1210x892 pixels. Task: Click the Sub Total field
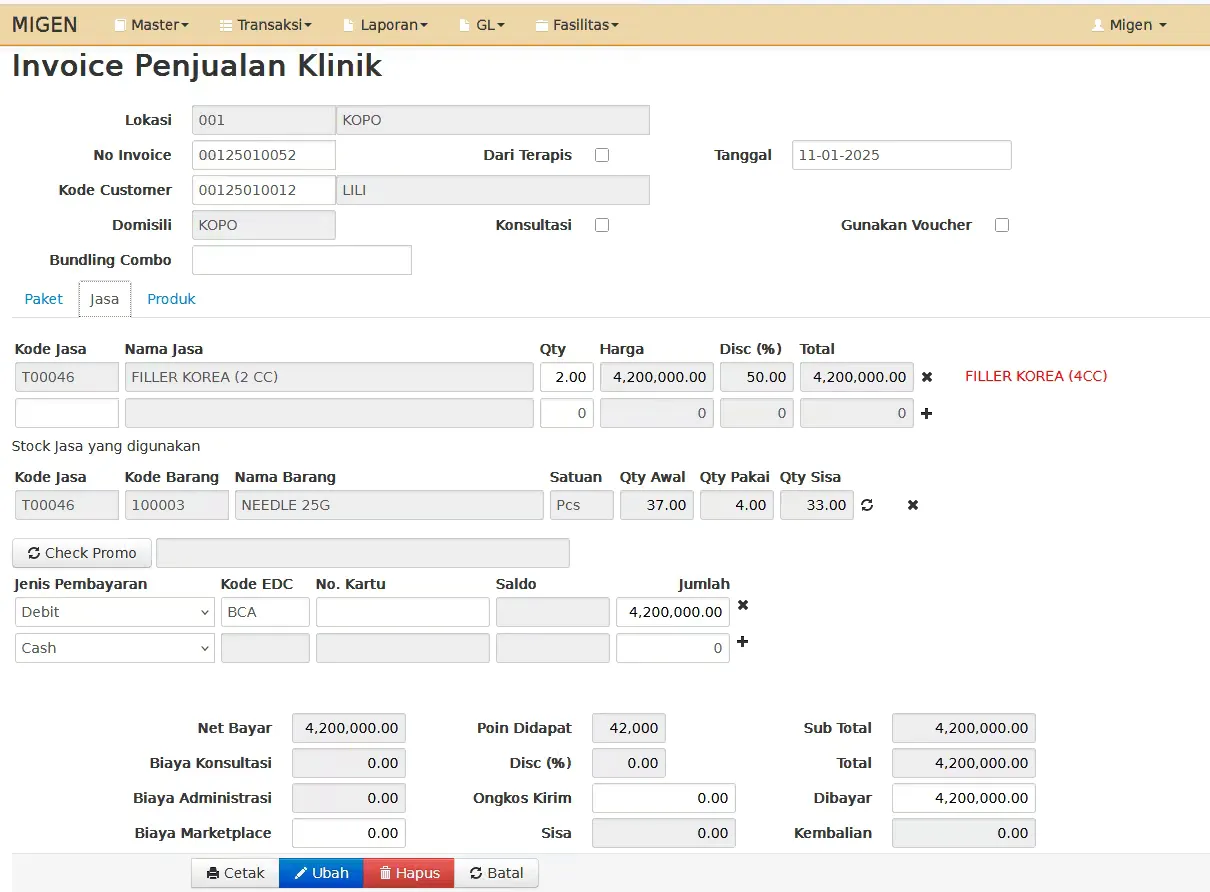964,728
